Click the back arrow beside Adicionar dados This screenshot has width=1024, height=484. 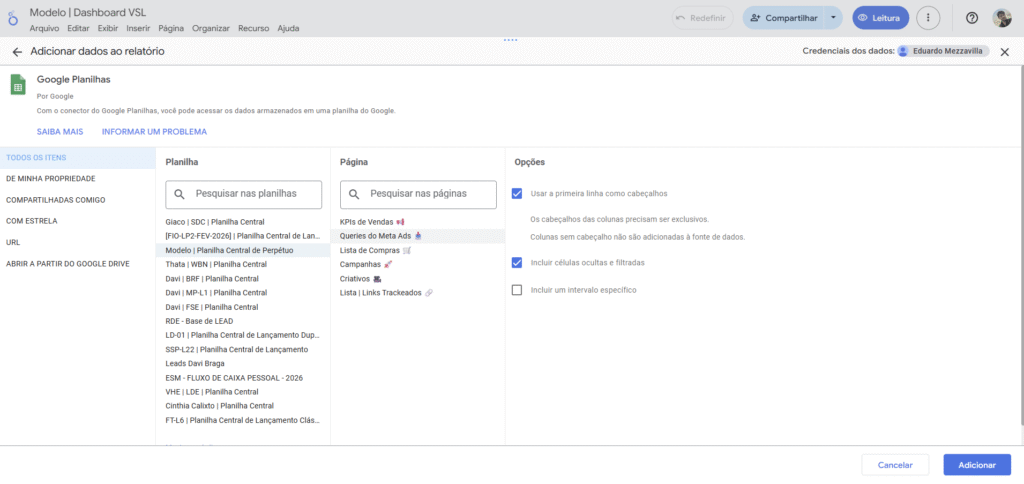point(17,51)
